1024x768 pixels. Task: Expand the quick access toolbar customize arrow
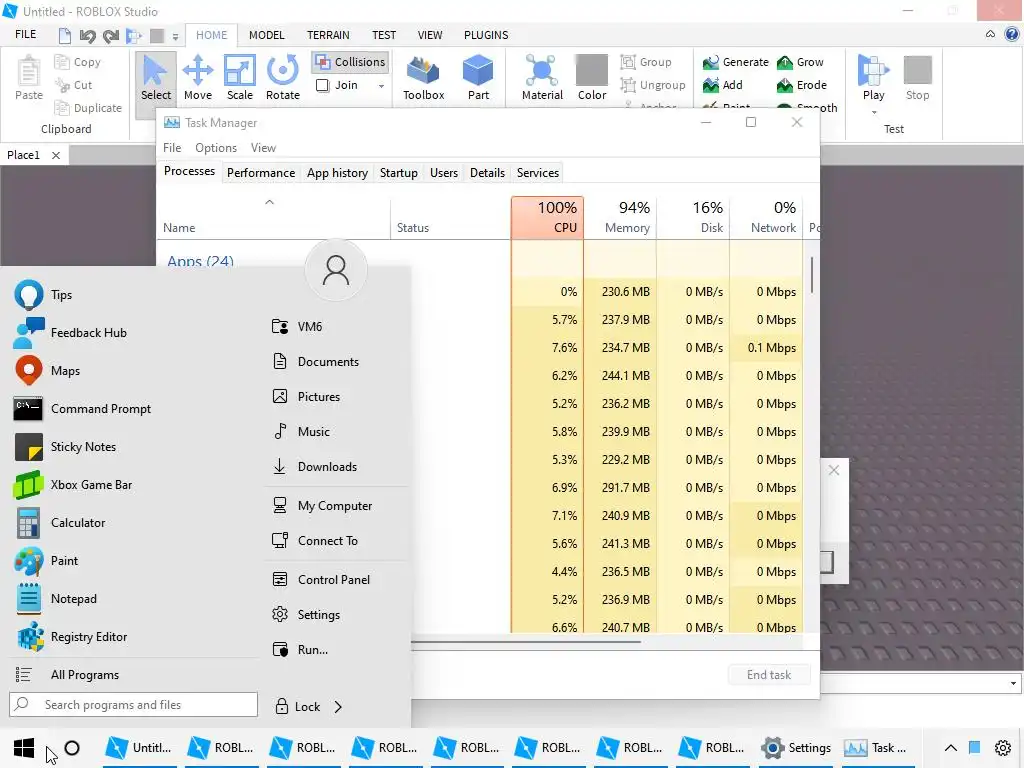(x=175, y=37)
